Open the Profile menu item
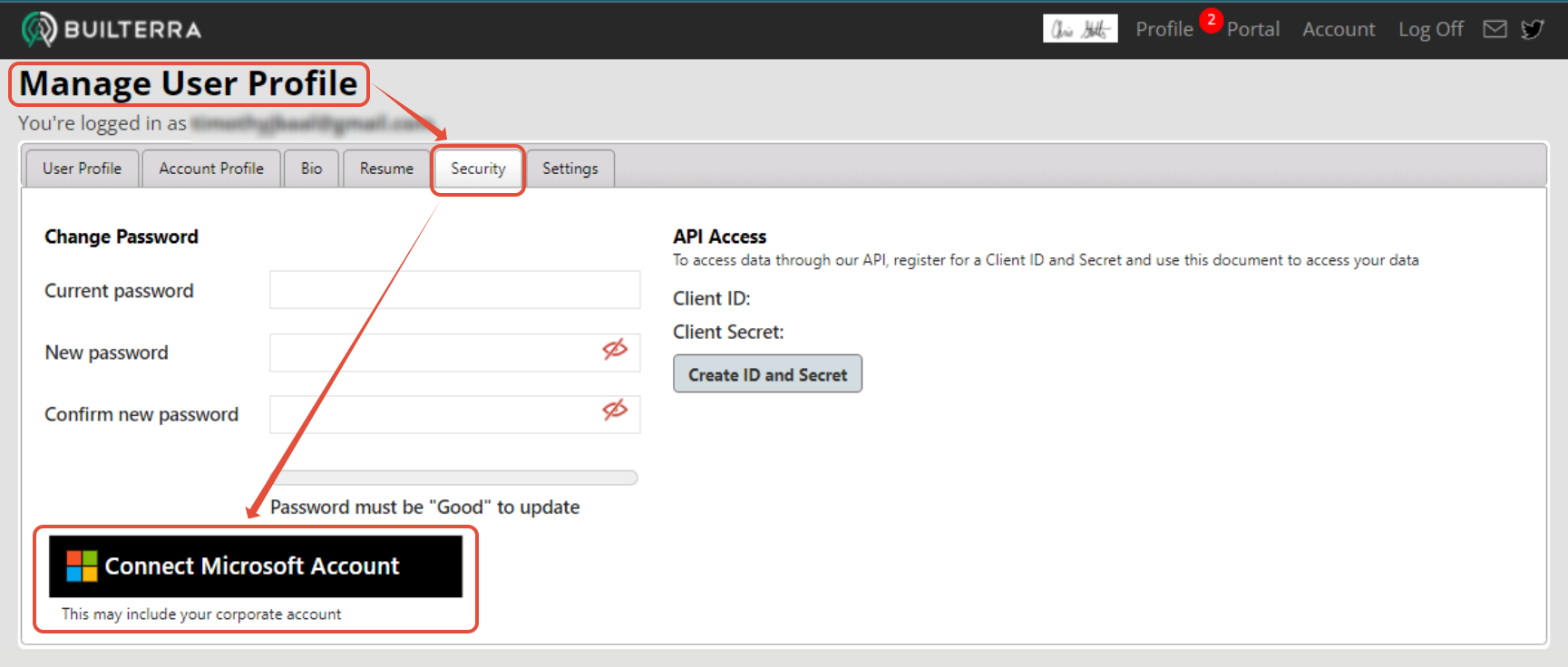The image size is (1568, 667). pyautogui.click(x=1164, y=29)
